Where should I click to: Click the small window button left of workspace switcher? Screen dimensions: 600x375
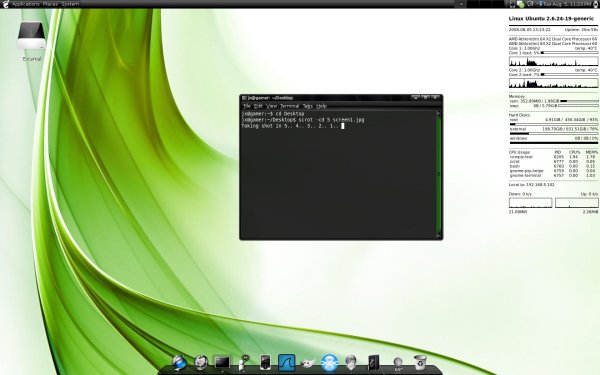pyautogui.click(x=461, y=4)
